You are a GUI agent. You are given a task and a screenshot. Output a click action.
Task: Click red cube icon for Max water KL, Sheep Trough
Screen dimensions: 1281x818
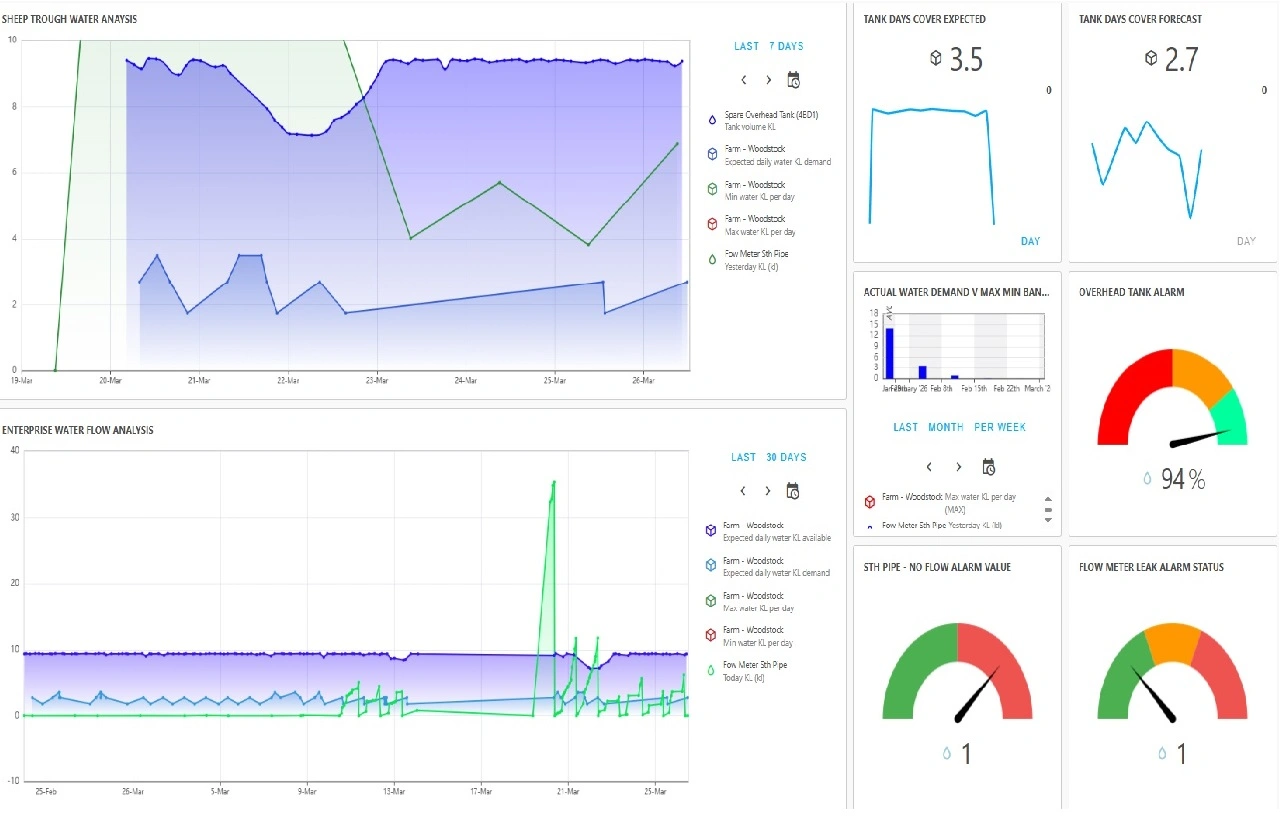point(711,223)
